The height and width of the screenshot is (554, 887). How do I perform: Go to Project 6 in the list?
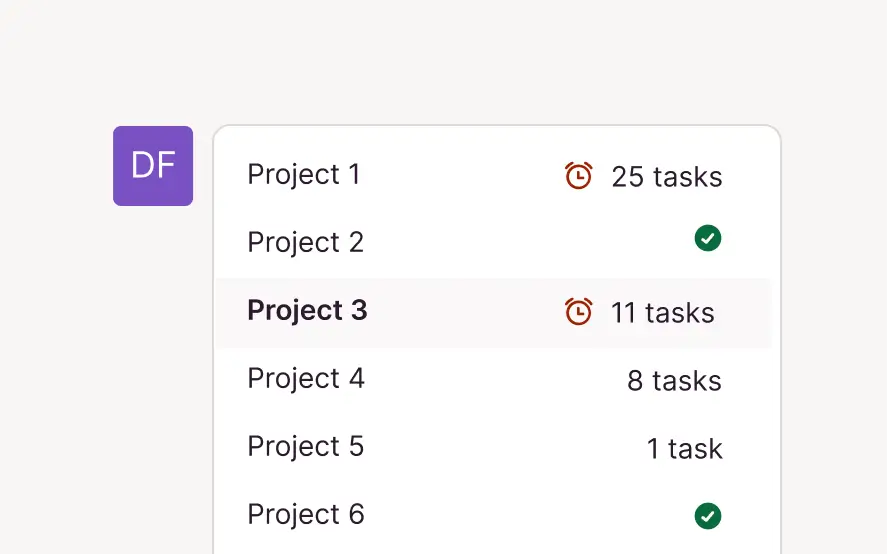point(495,515)
